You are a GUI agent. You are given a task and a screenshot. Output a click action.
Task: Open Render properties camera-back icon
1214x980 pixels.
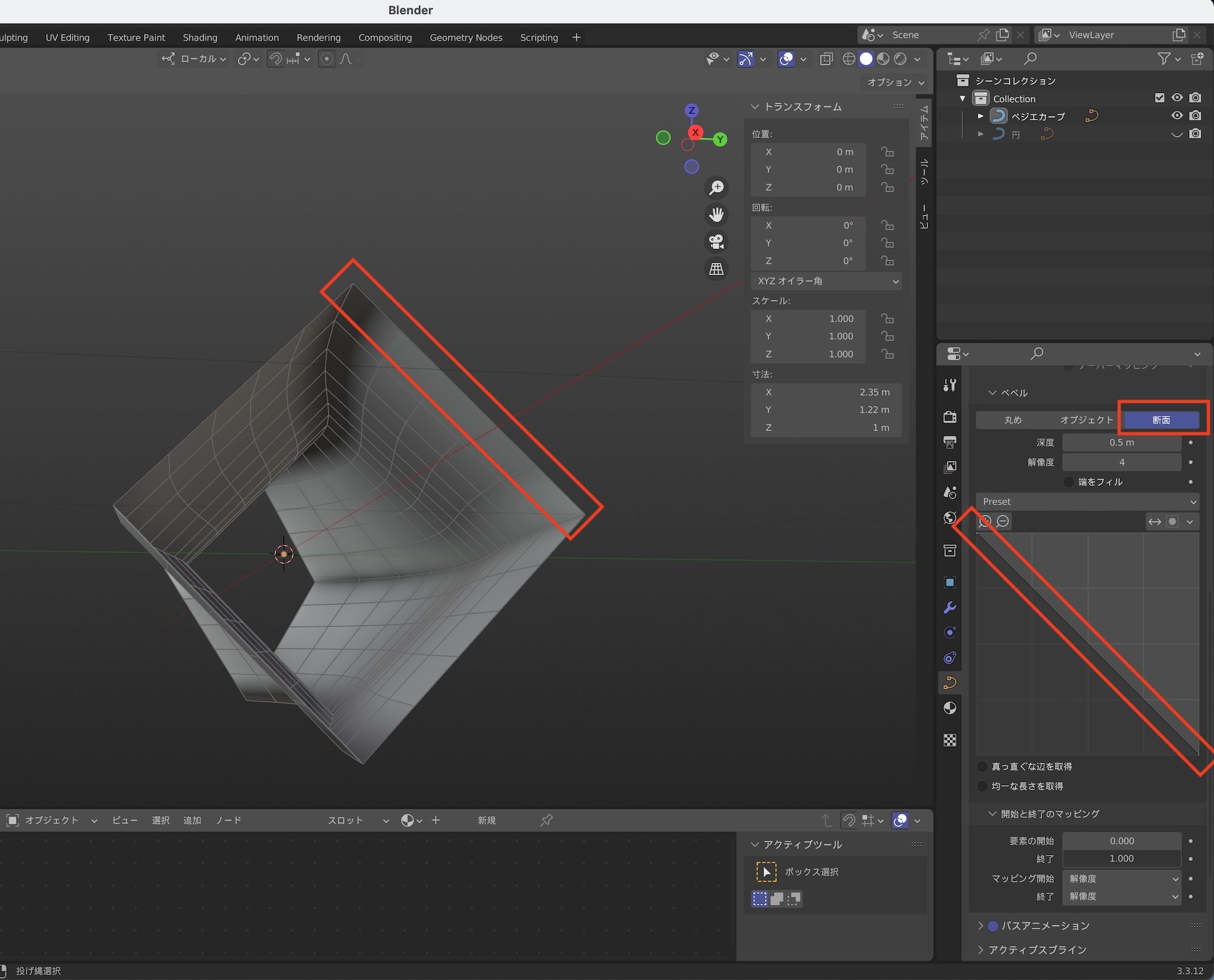950,417
